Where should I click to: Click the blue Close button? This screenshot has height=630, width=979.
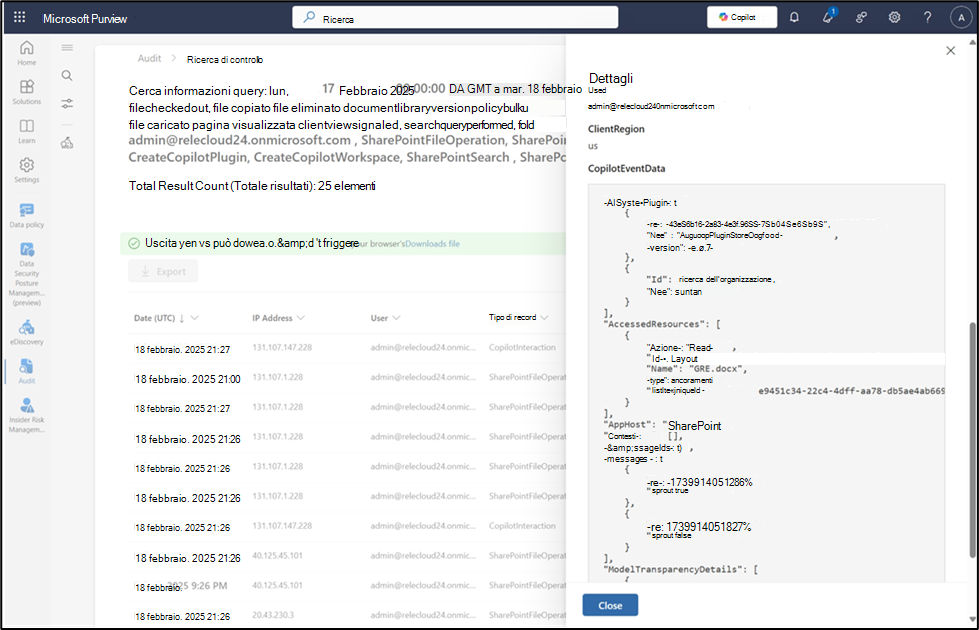pyautogui.click(x=610, y=605)
